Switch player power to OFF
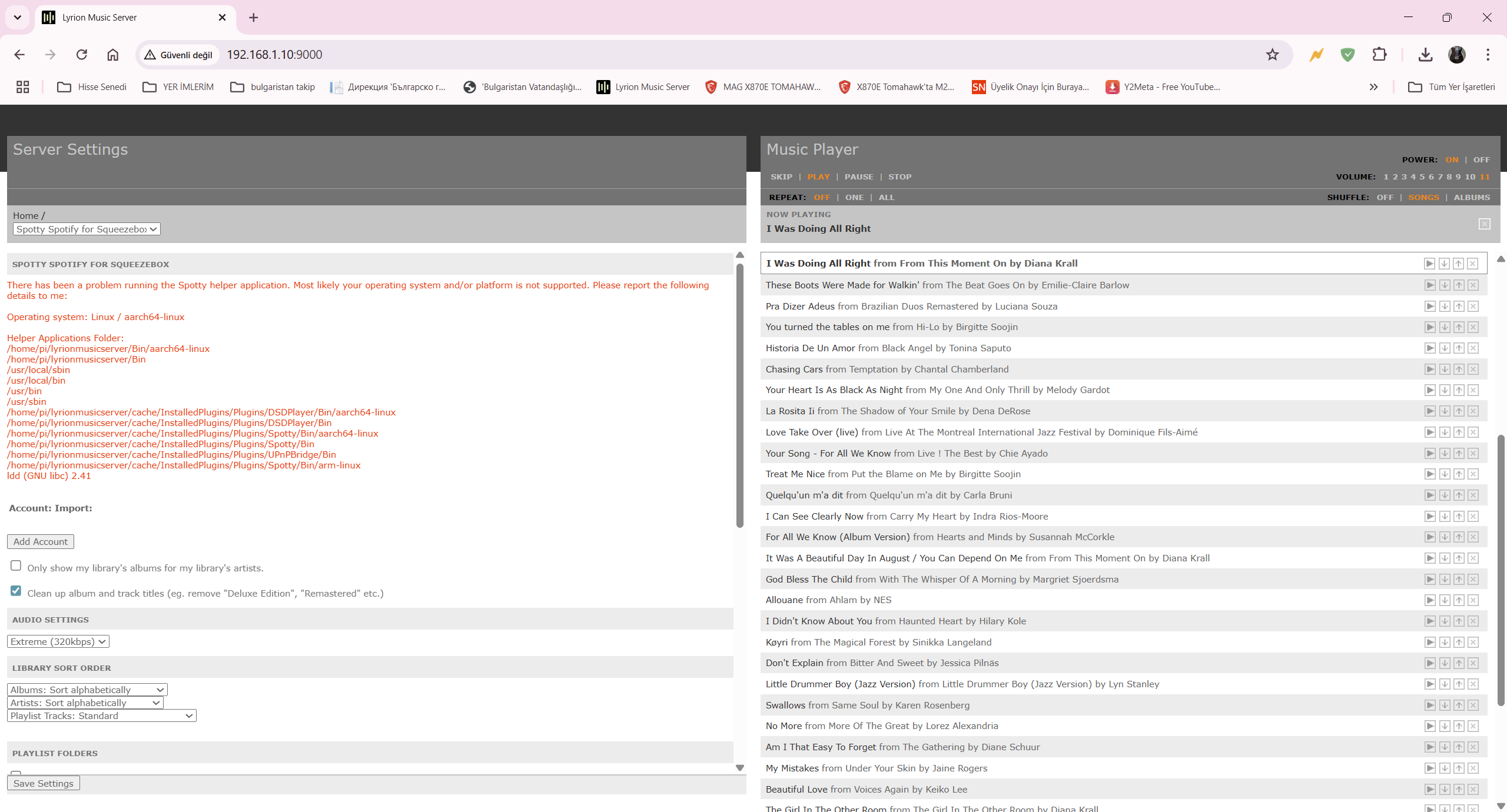Screen dimensions: 1507x812 1481,159
